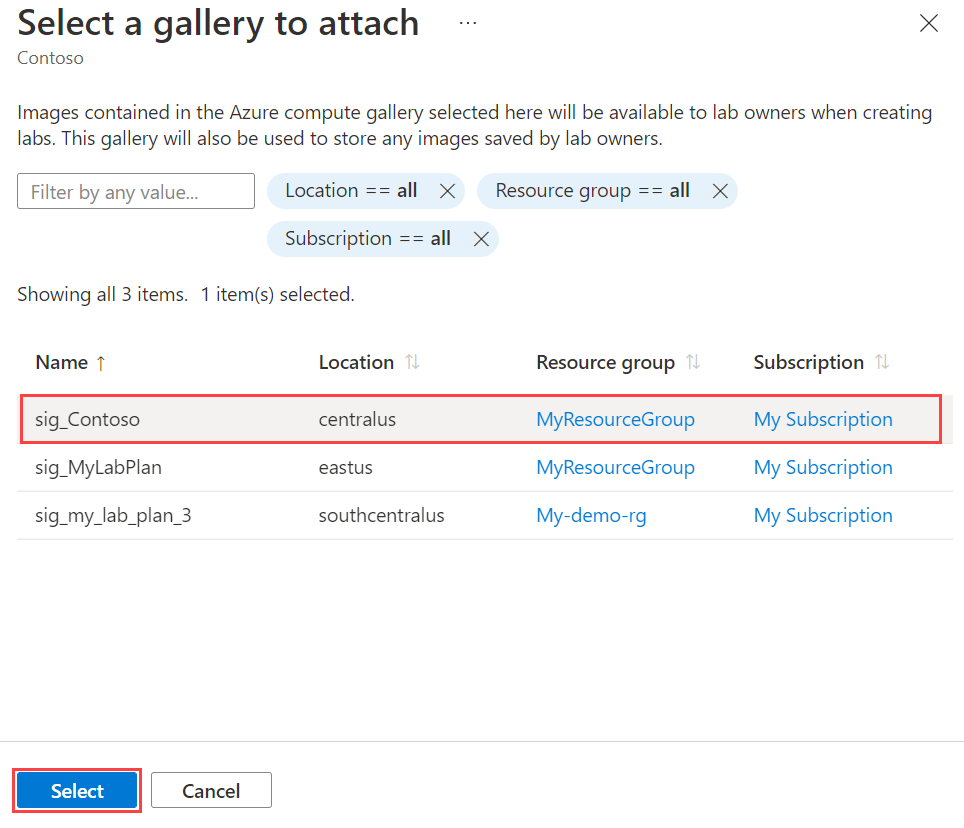Click the Select button

click(77, 790)
